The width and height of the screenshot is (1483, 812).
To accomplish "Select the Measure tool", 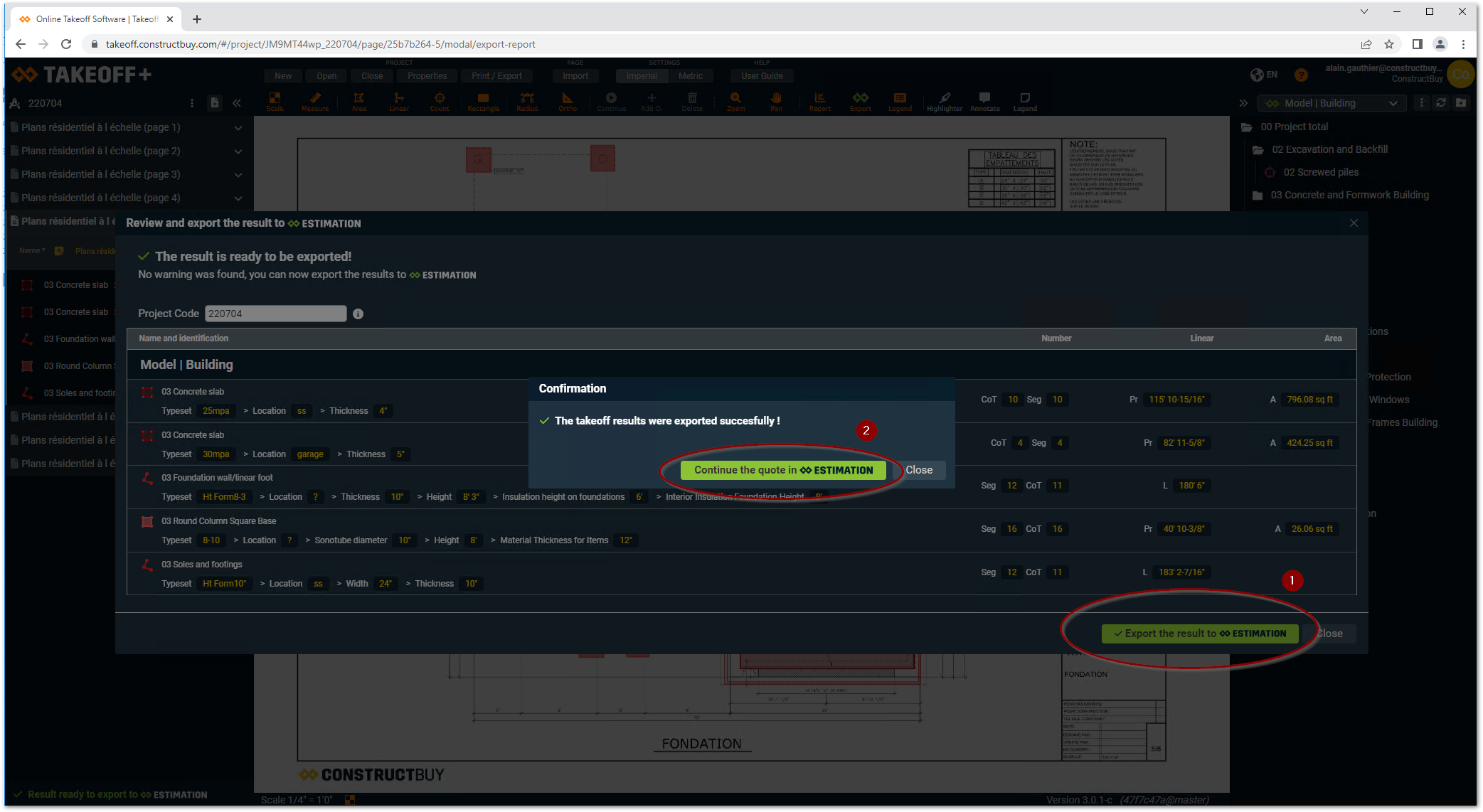I will 315,102.
